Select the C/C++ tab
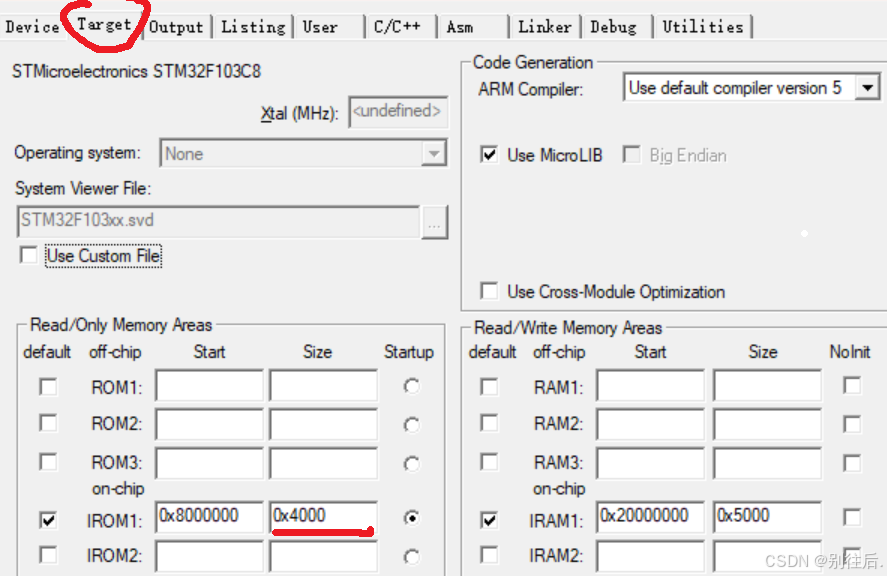Image resolution: width=887 pixels, height=576 pixels. click(x=398, y=27)
